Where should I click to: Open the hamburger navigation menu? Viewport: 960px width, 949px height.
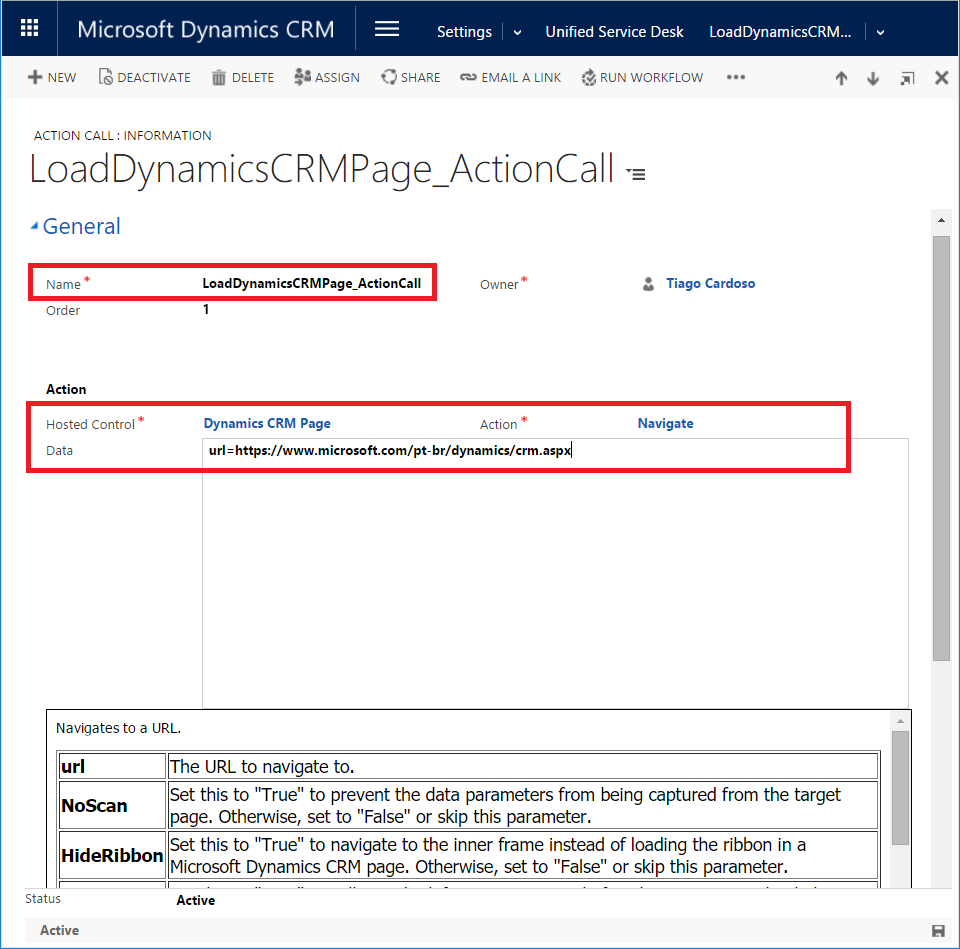tap(387, 29)
